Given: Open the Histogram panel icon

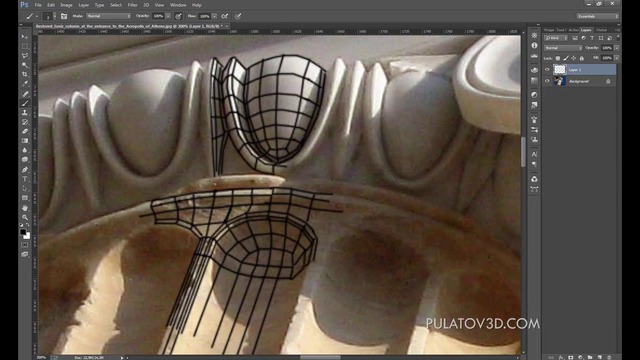Looking at the screenshot, I should coord(534,55).
